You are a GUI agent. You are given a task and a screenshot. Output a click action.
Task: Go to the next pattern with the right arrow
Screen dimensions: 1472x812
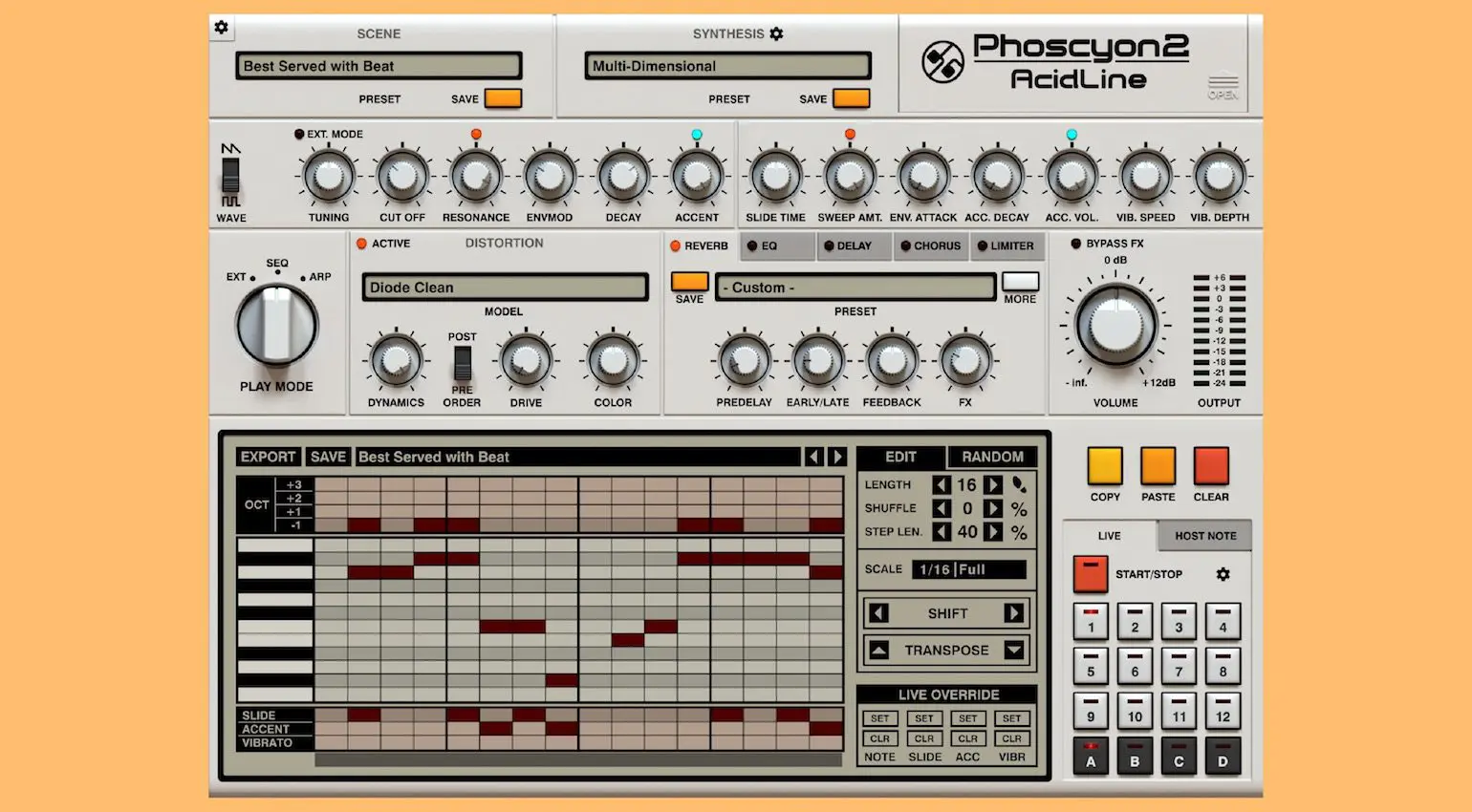pyautogui.click(x=836, y=457)
